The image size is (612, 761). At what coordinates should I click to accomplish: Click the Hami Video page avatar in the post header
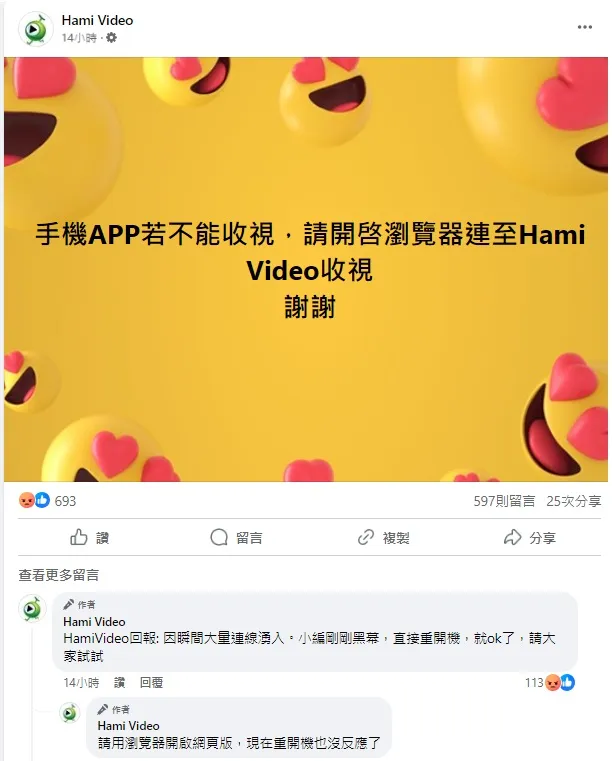(35, 29)
